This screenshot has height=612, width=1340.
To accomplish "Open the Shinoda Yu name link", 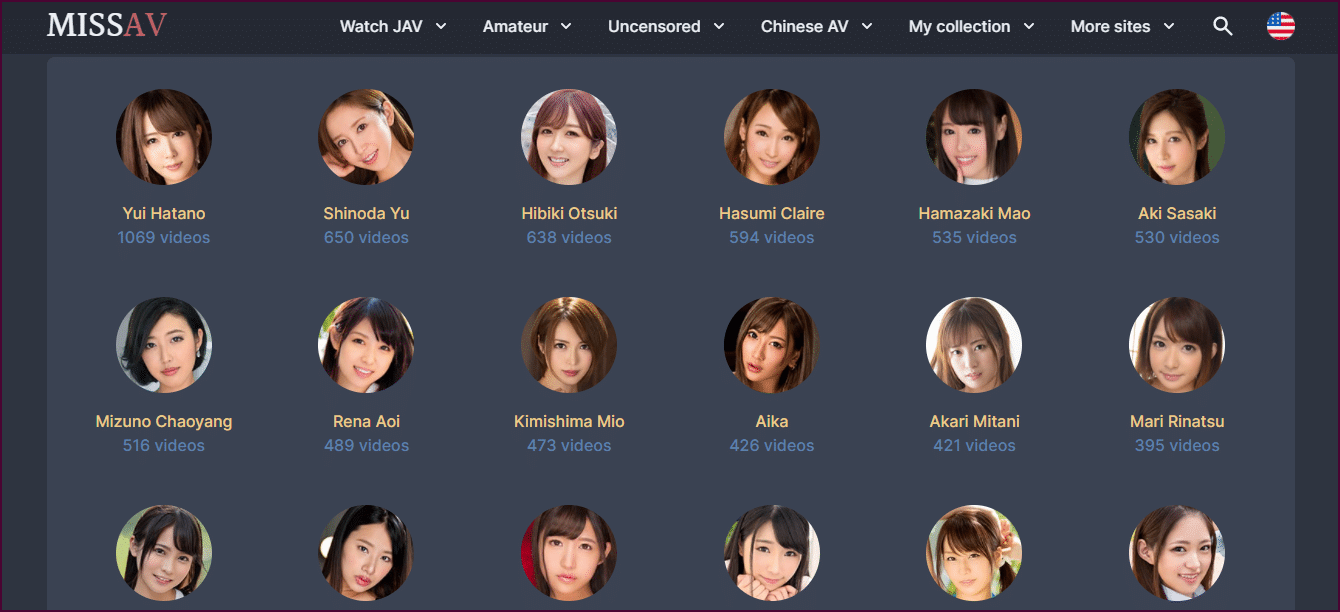I will tap(366, 213).
